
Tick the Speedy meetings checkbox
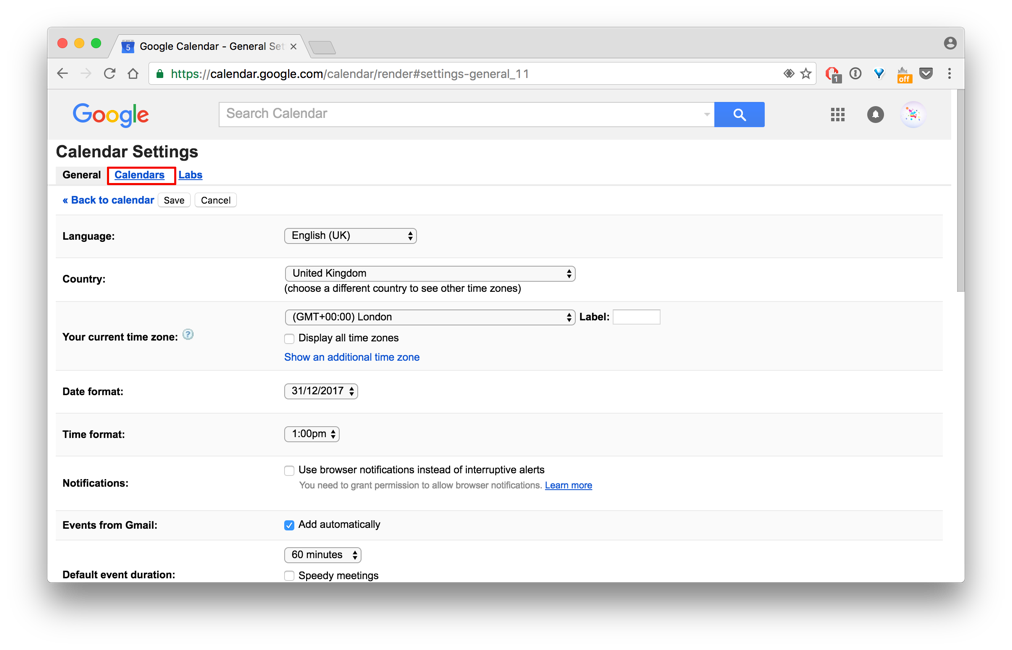(289, 576)
